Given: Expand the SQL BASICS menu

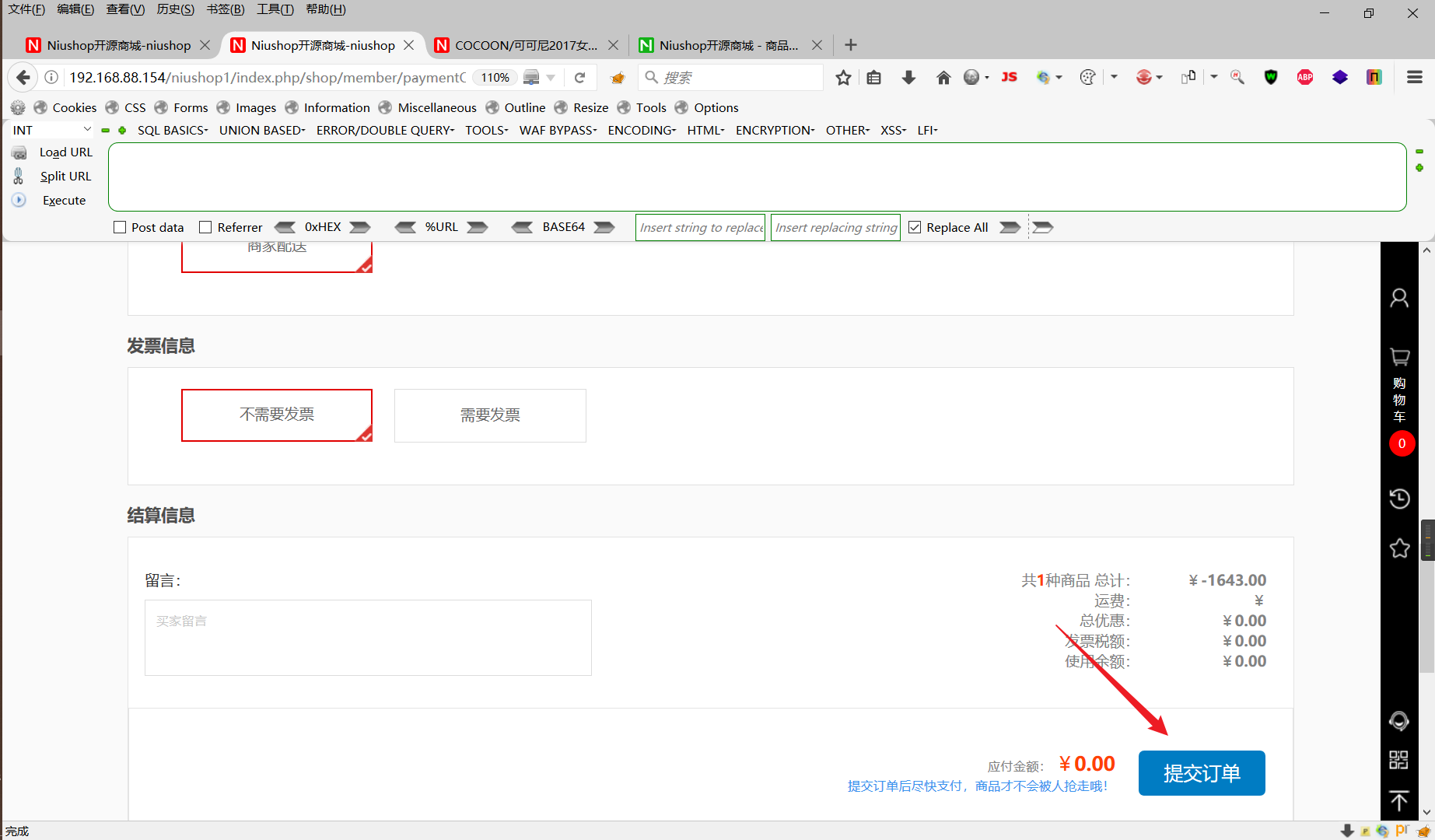Looking at the screenshot, I should 173,130.
